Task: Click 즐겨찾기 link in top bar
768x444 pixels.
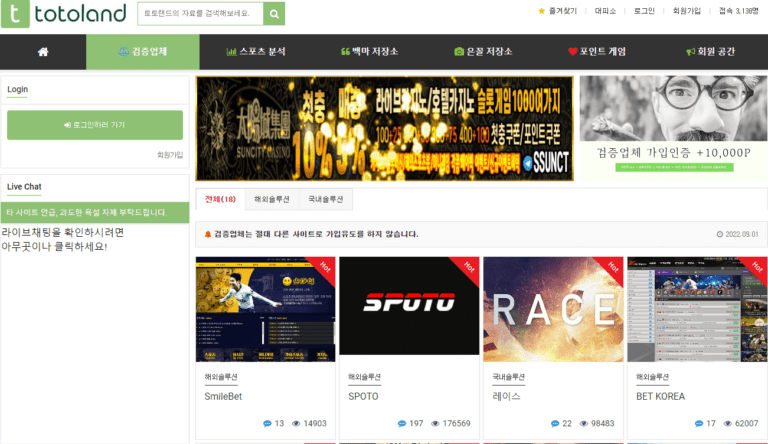Action: pyautogui.click(x=563, y=11)
